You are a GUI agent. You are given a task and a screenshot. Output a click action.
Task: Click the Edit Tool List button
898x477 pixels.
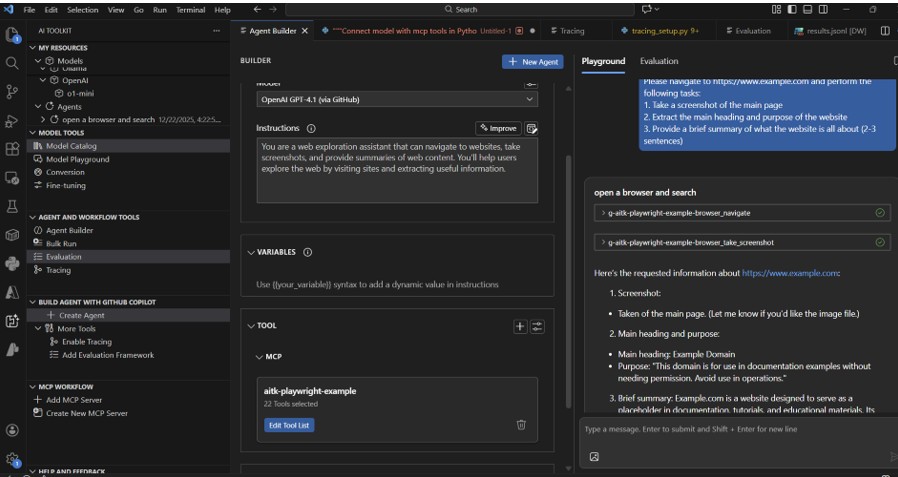coord(289,425)
